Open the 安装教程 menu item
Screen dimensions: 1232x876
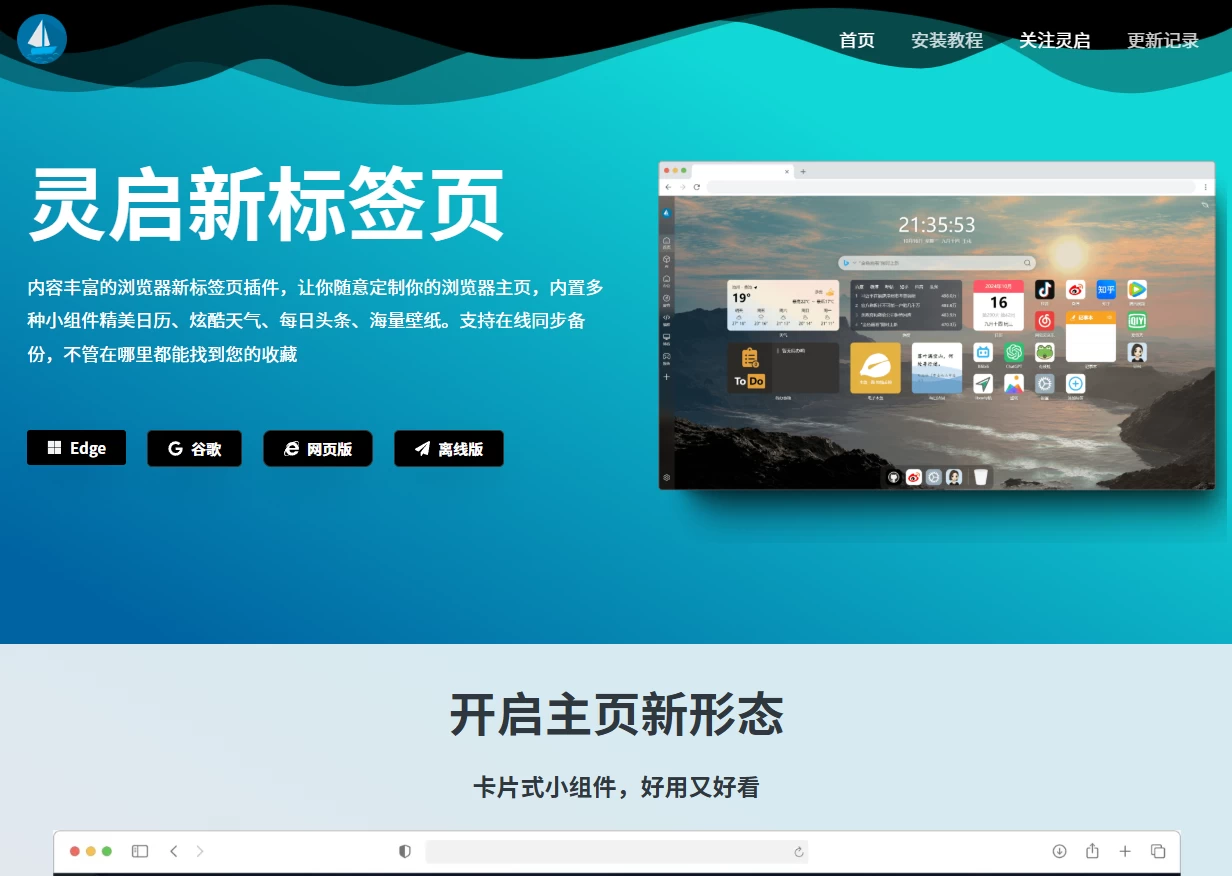[x=947, y=40]
